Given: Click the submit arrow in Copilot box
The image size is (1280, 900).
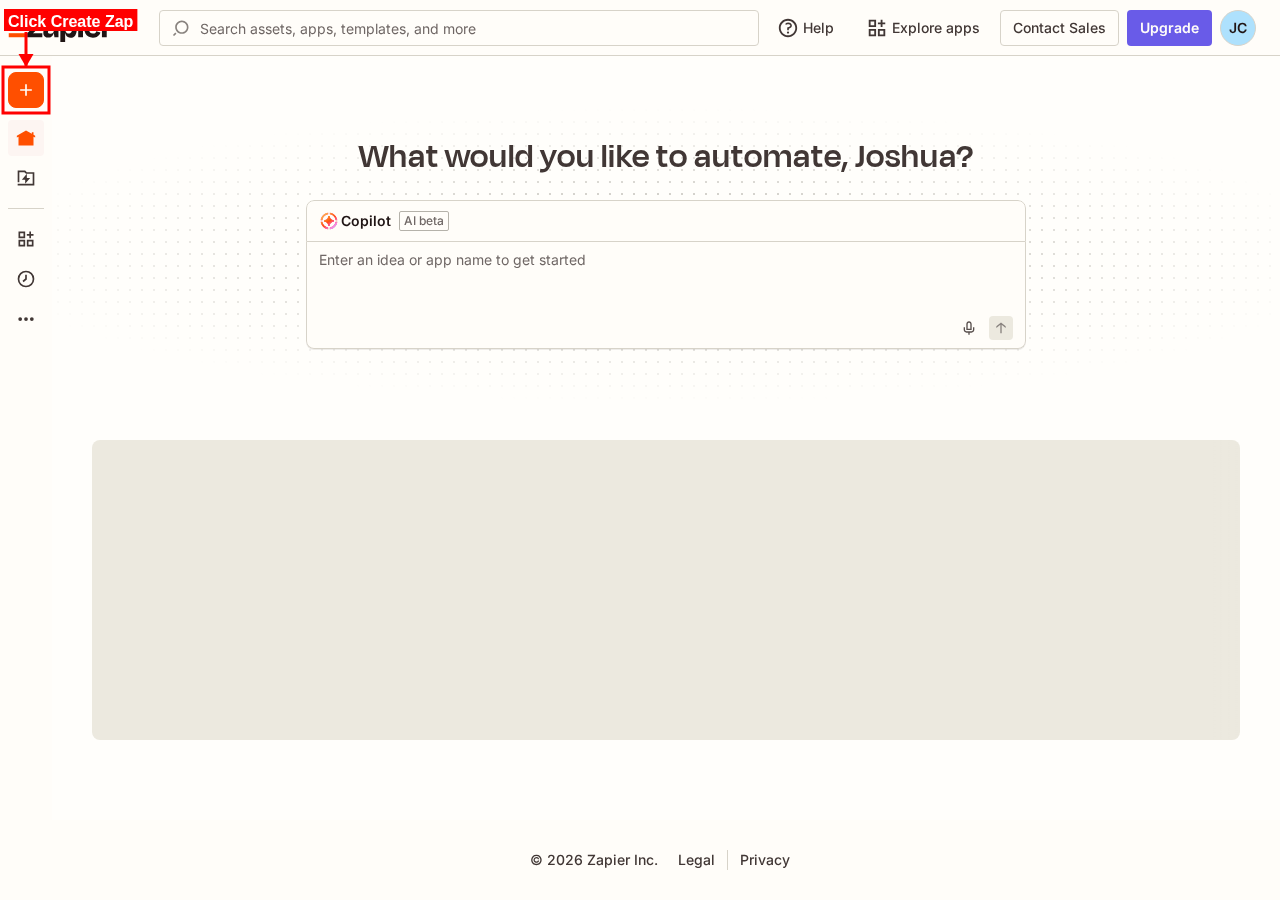Looking at the screenshot, I should (1000, 327).
